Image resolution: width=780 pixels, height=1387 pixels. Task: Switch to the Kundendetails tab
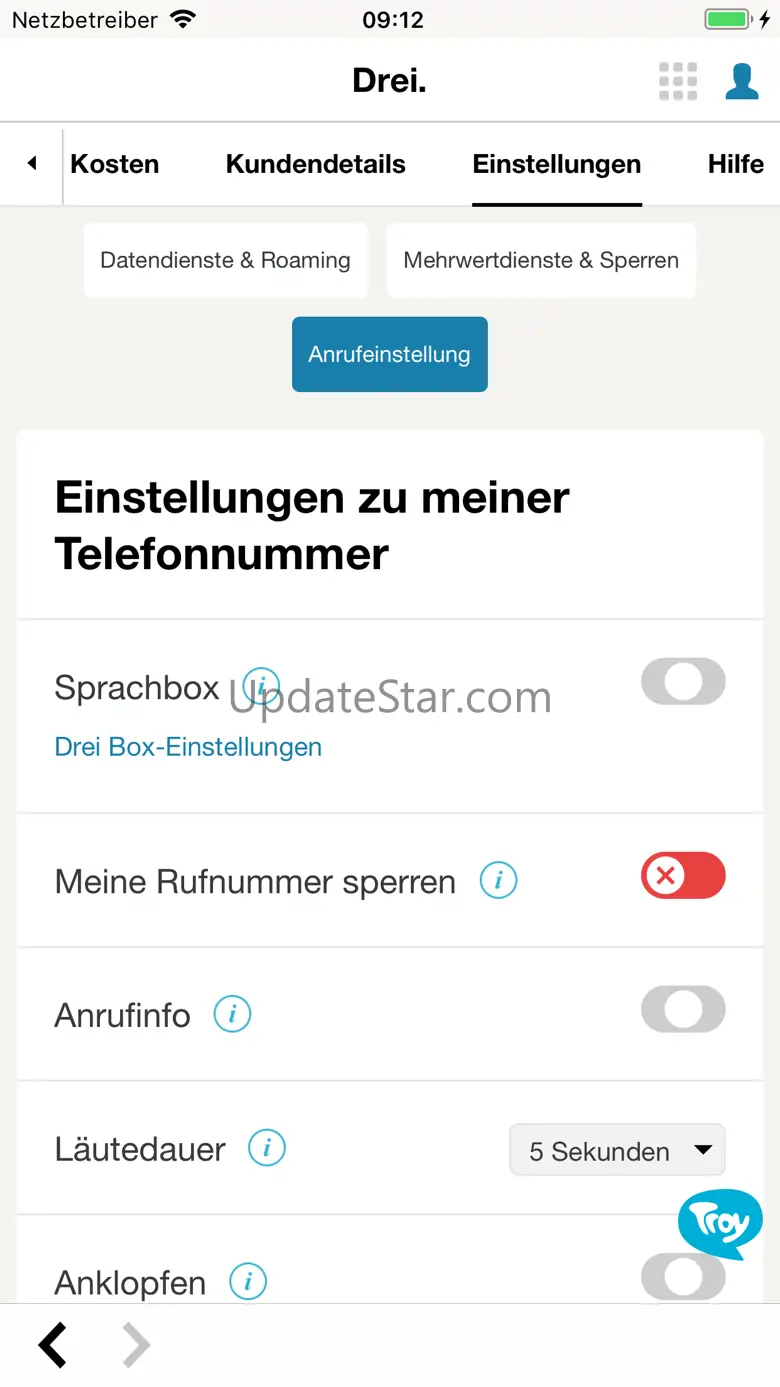[316, 164]
